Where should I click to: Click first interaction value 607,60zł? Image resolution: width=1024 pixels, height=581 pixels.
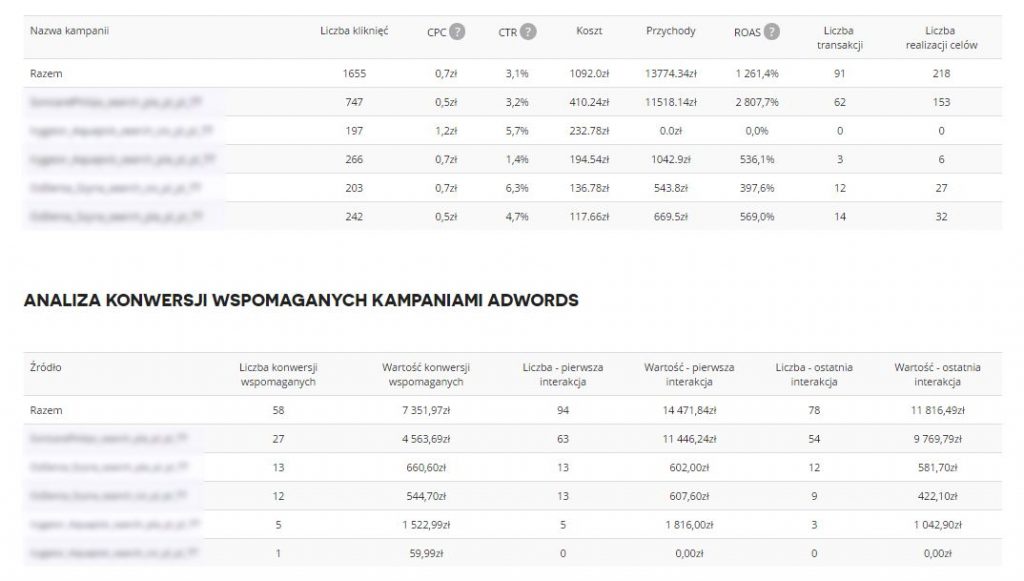coord(689,497)
